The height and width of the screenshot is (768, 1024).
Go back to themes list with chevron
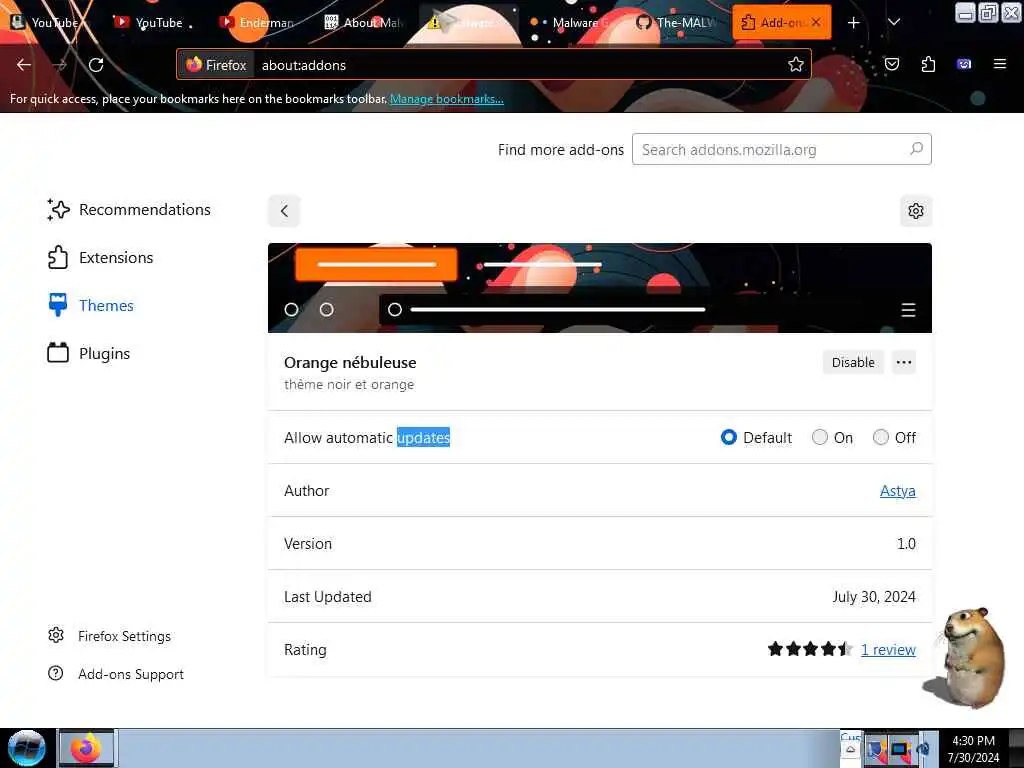click(284, 211)
